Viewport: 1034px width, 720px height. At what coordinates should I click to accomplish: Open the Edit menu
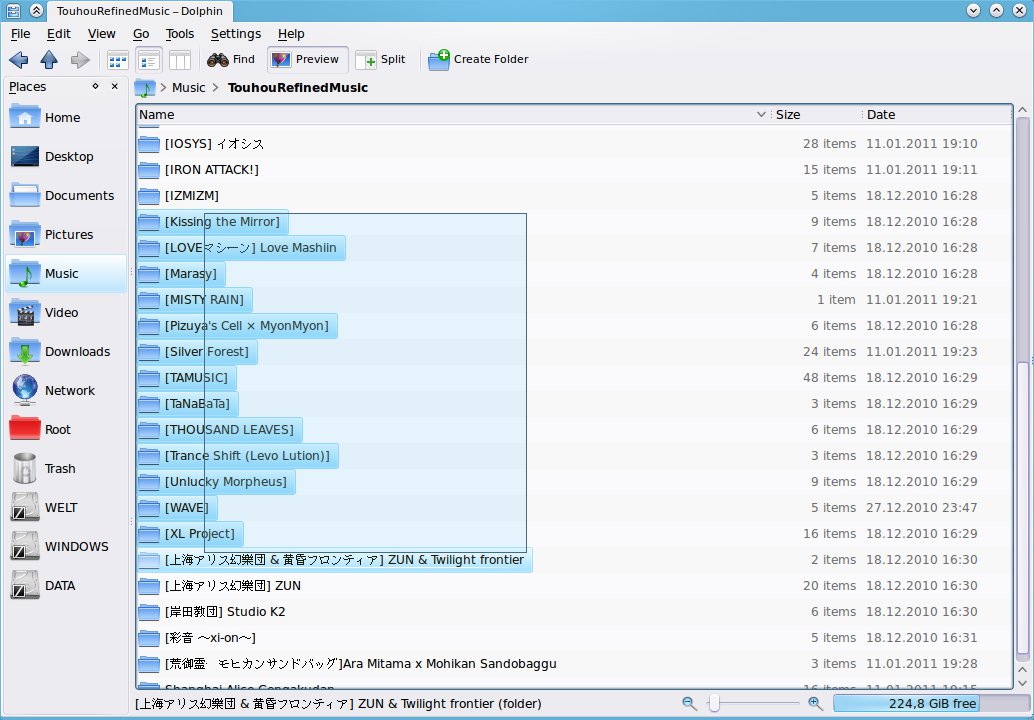(x=59, y=34)
